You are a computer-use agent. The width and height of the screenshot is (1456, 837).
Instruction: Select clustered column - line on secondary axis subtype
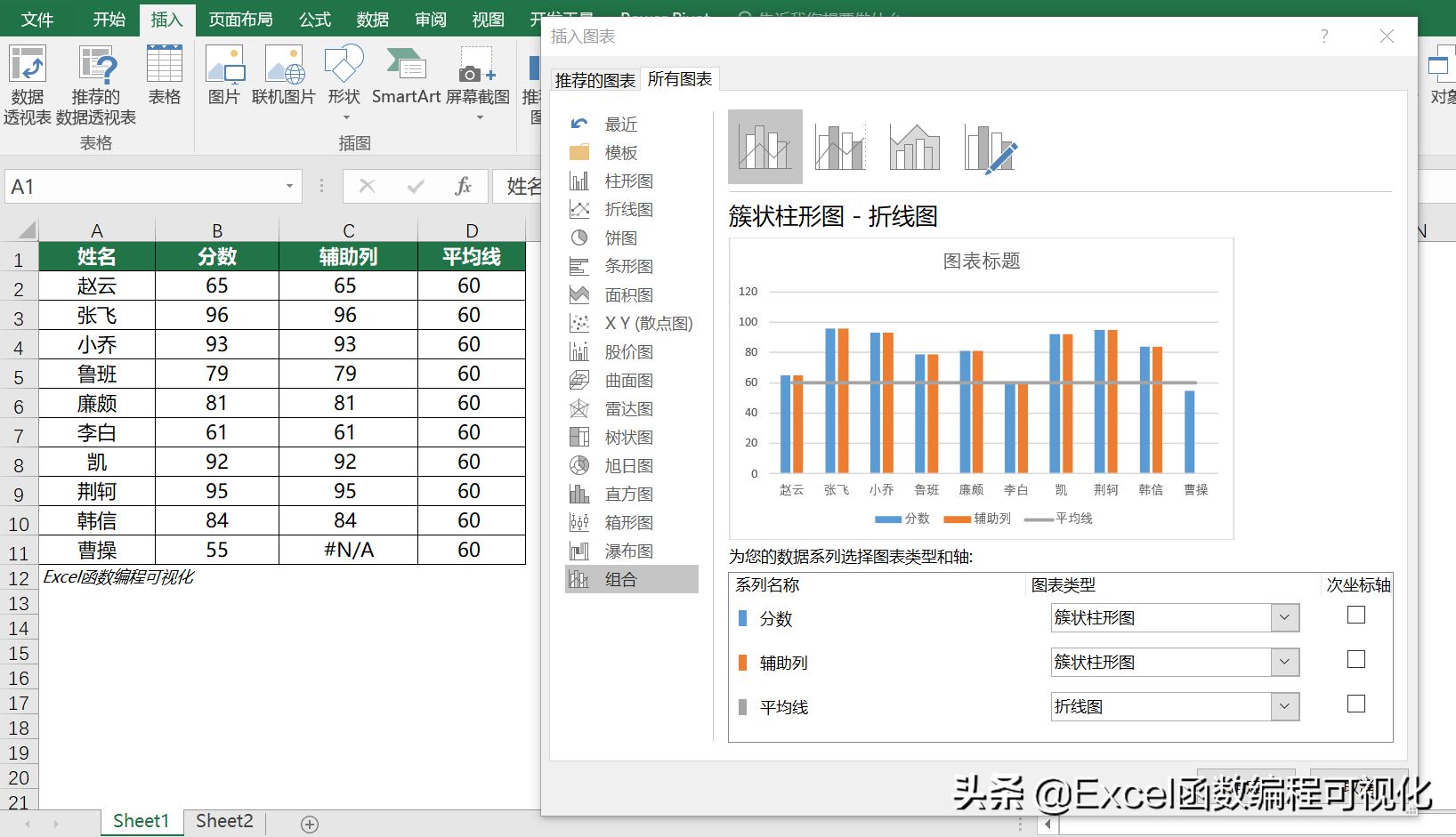(x=839, y=147)
